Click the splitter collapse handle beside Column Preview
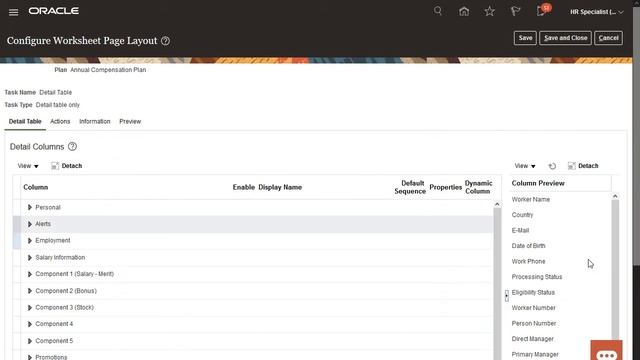 coord(507,296)
